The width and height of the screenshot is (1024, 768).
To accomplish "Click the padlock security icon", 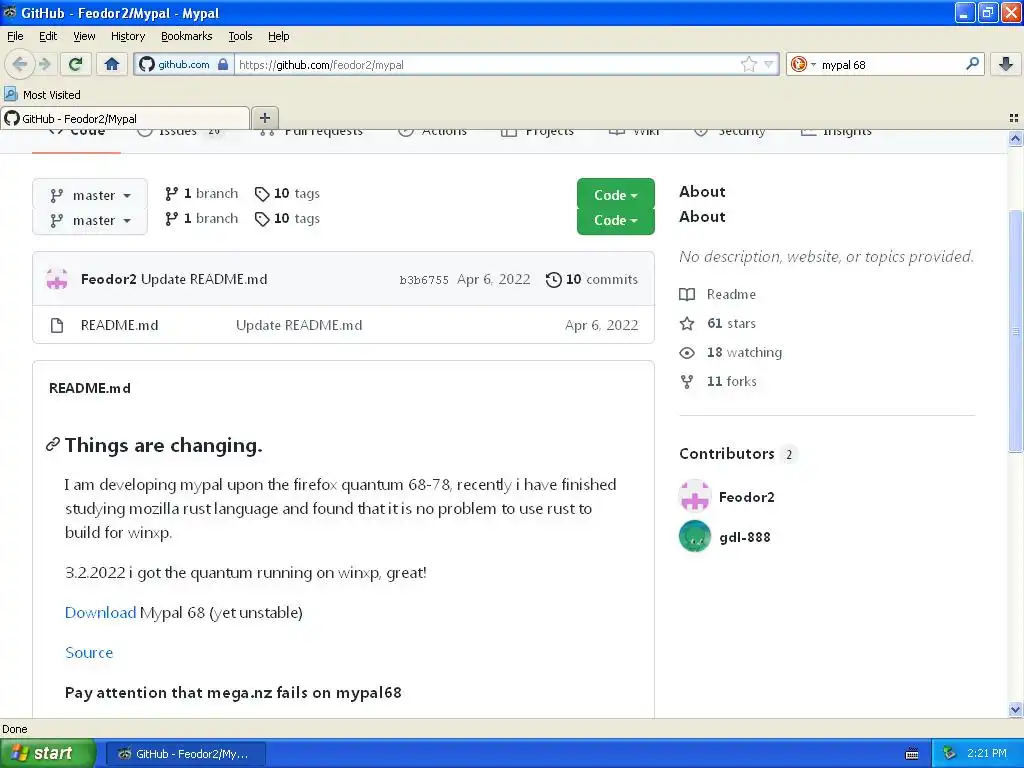I will (x=223, y=64).
